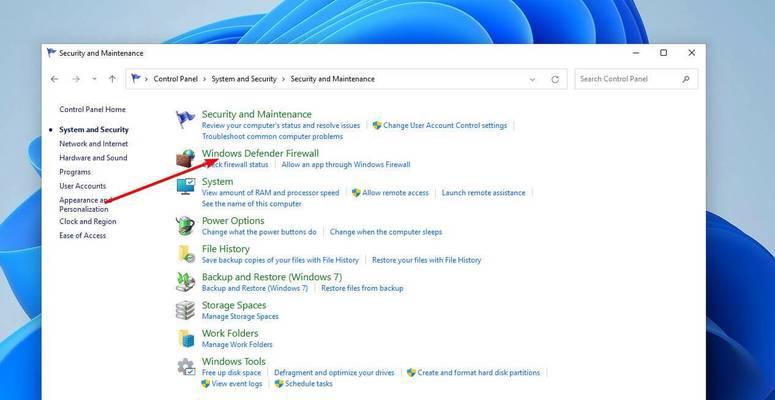Open the System heading
The image size is (775, 400).
(x=217, y=181)
